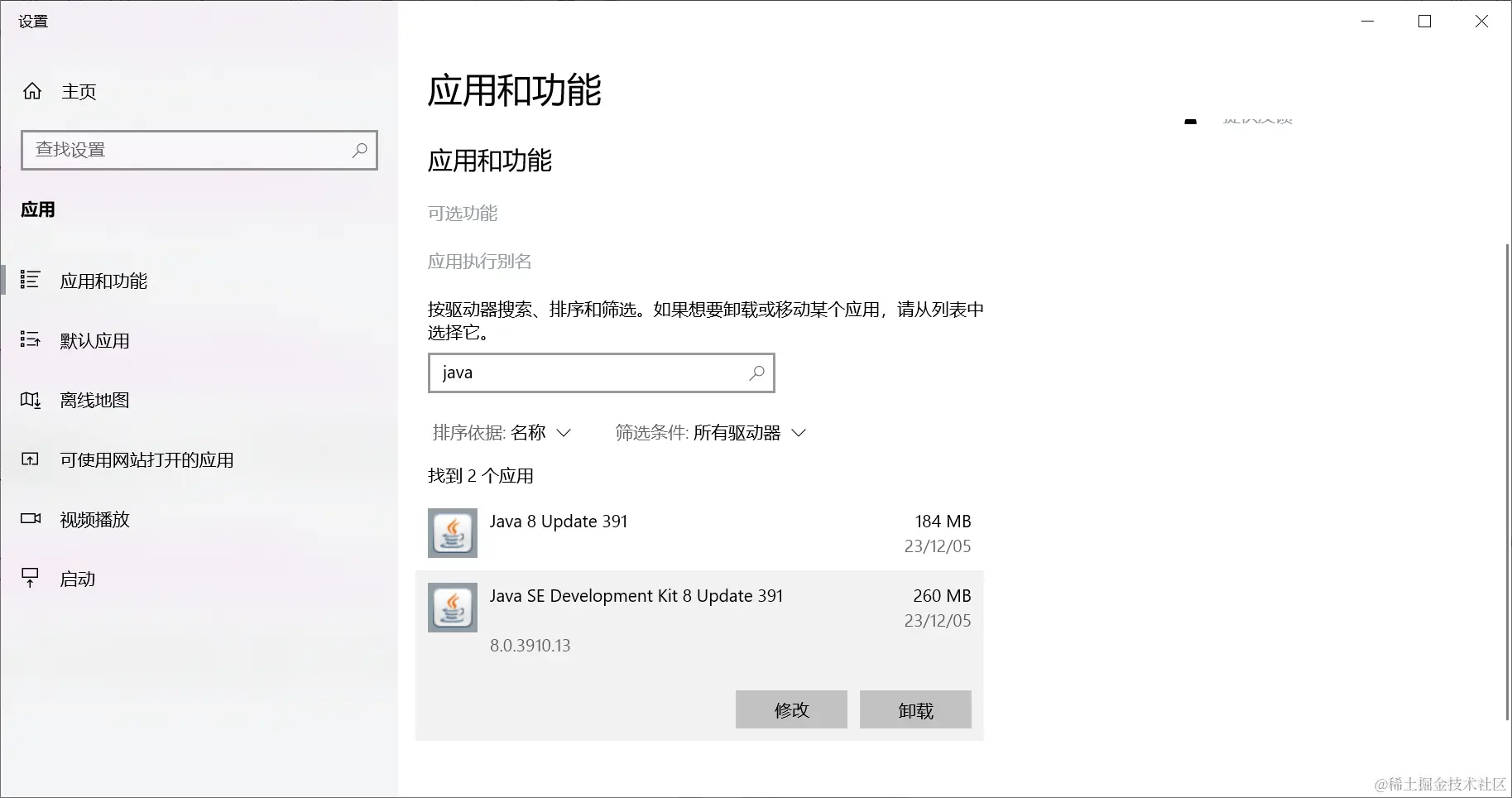Click the 卸载 (Uninstall) button
Viewport: 1512px width, 798px height.
(x=914, y=709)
